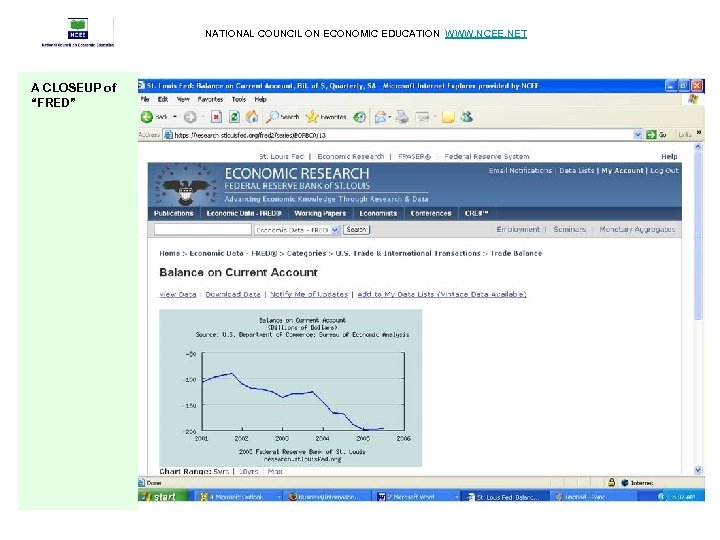The image size is (720, 540).
Task: Click the Monetary Aggregates quick link
Action: click(637, 229)
